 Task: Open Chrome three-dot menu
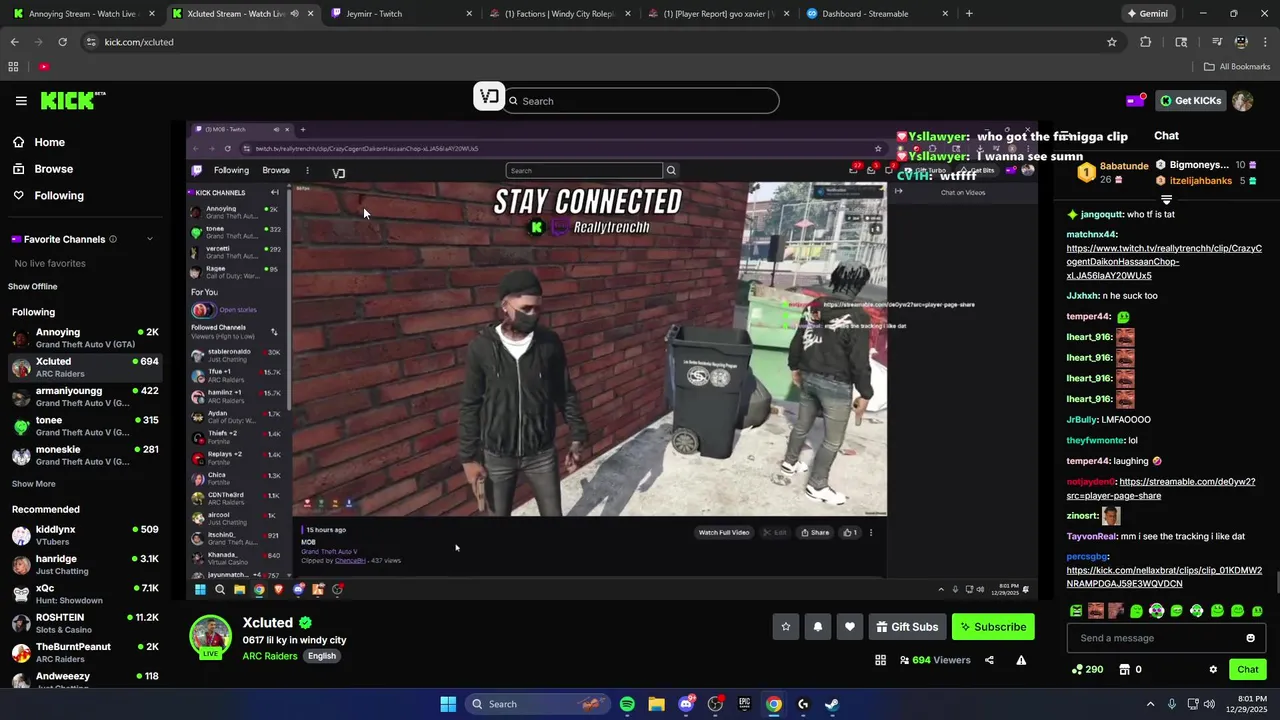(1265, 42)
